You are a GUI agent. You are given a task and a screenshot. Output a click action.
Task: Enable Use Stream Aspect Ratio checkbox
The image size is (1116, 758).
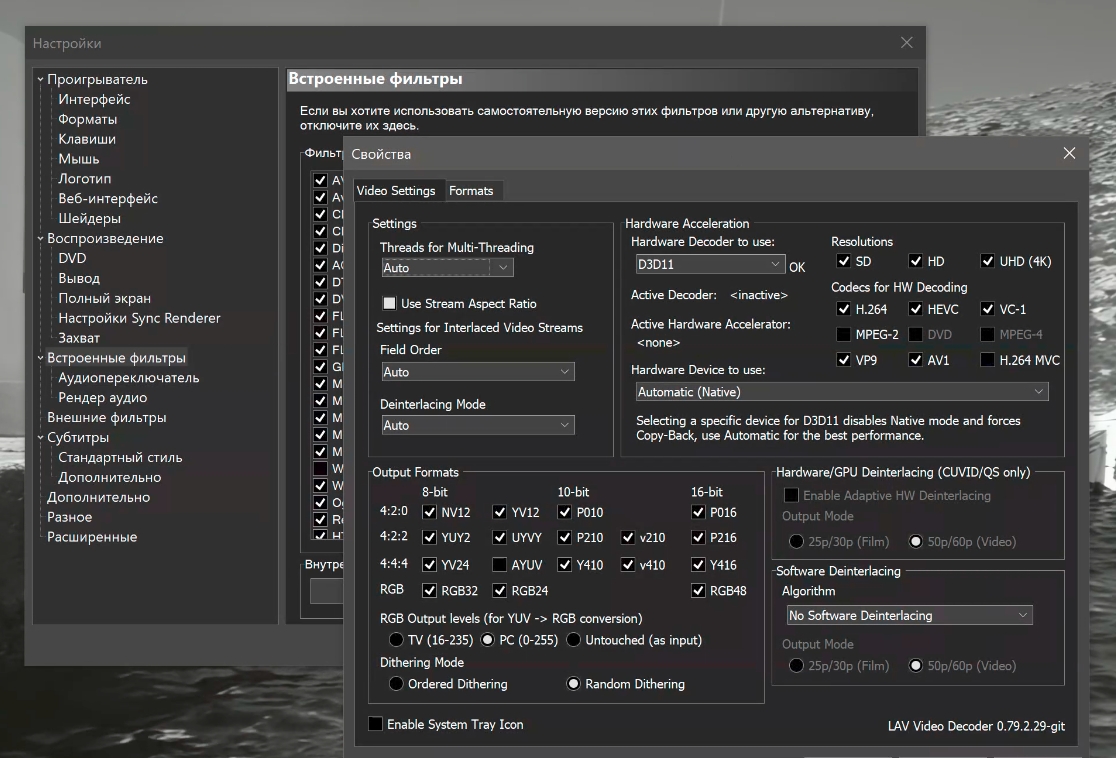(x=390, y=303)
